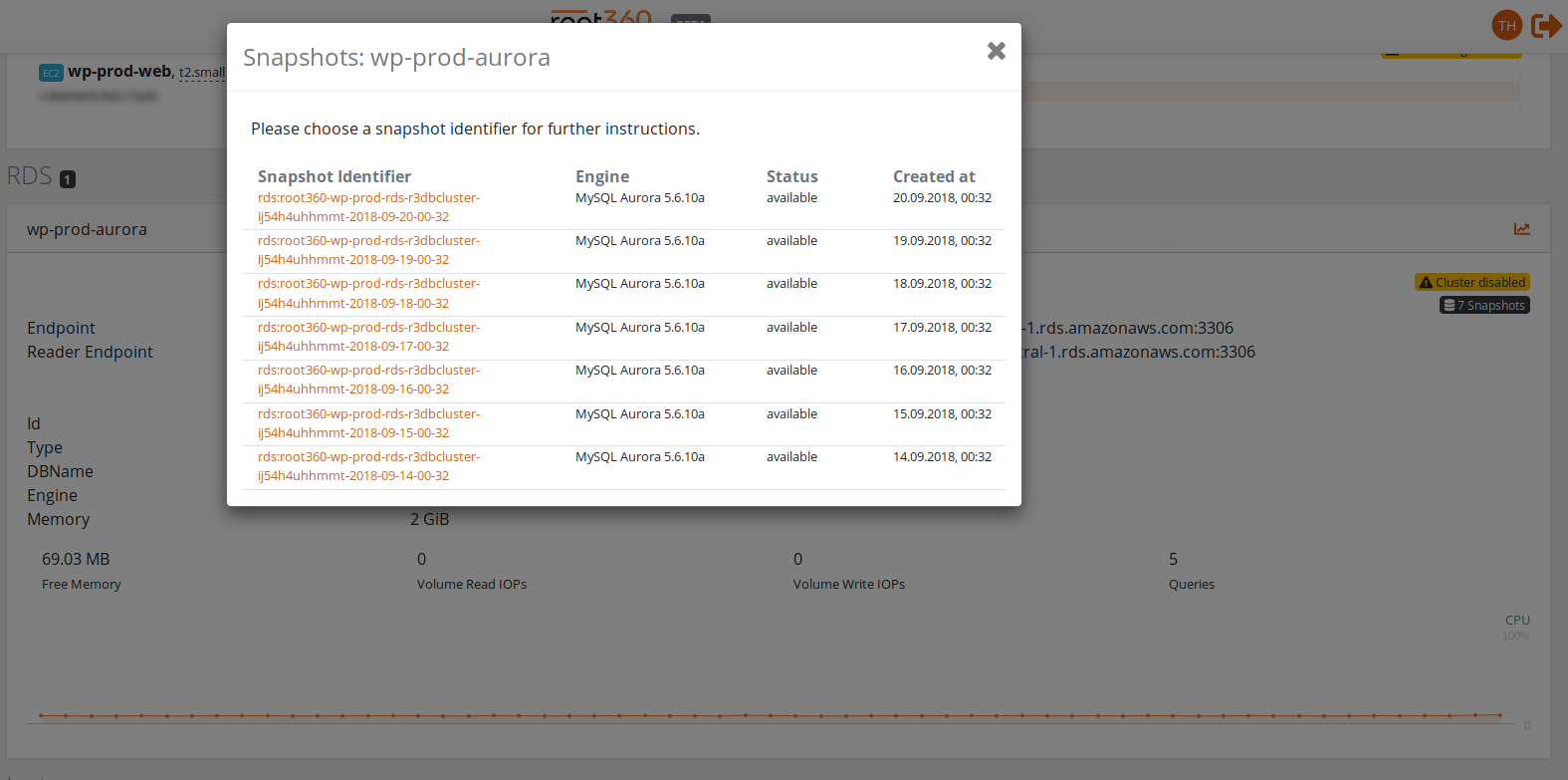1568x780 pixels.
Task: Click the 7 Snapshots badge
Action: point(1484,305)
